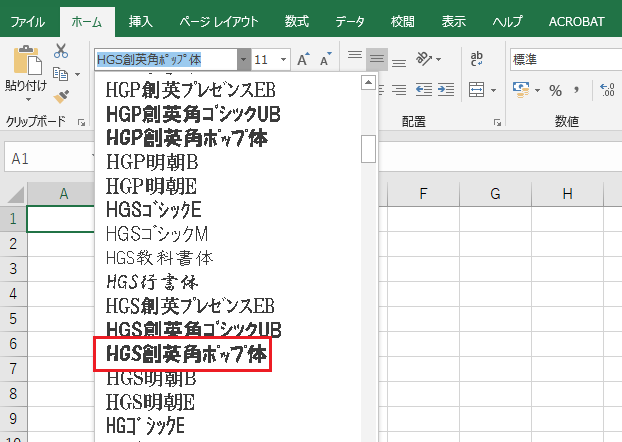The image size is (622, 442).
Task: Apply bottom vertical alignment
Action: (x=399, y=63)
